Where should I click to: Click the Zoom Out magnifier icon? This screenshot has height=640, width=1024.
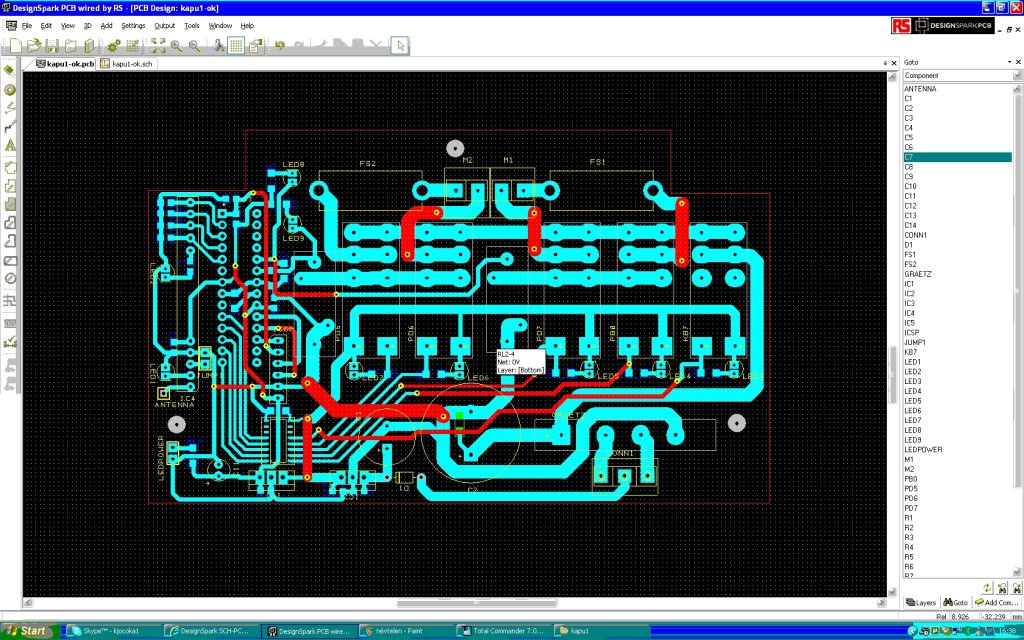pyautogui.click(x=195, y=46)
